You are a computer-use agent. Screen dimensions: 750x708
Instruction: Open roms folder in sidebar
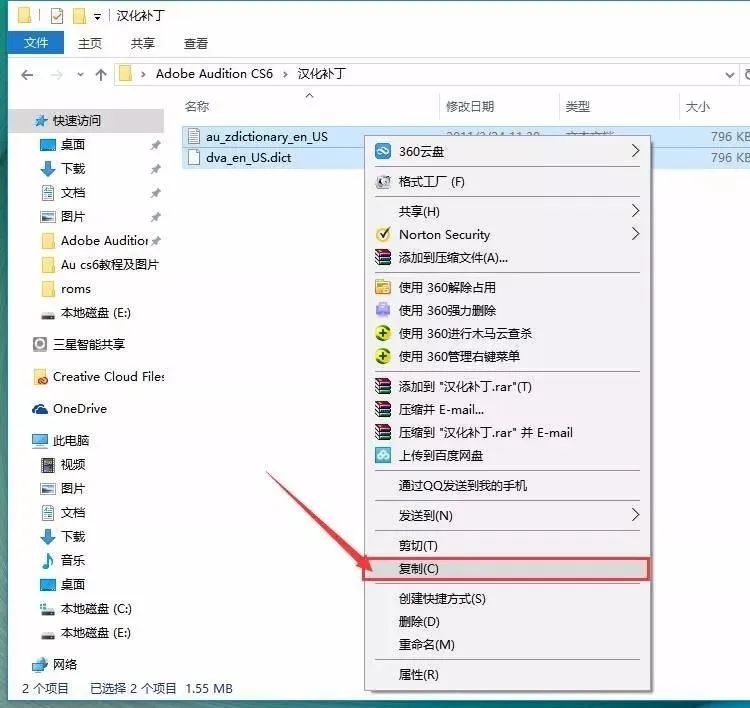(x=67, y=289)
